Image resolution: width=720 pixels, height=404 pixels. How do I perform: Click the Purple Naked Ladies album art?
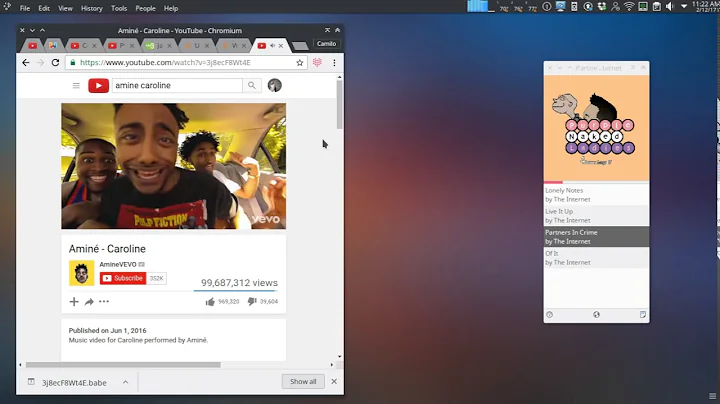(x=596, y=128)
